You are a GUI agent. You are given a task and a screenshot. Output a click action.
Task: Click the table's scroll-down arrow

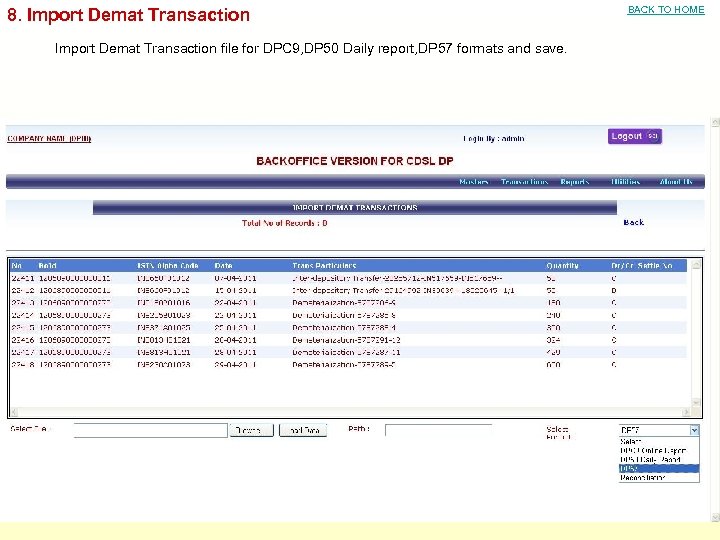tap(696, 402)
